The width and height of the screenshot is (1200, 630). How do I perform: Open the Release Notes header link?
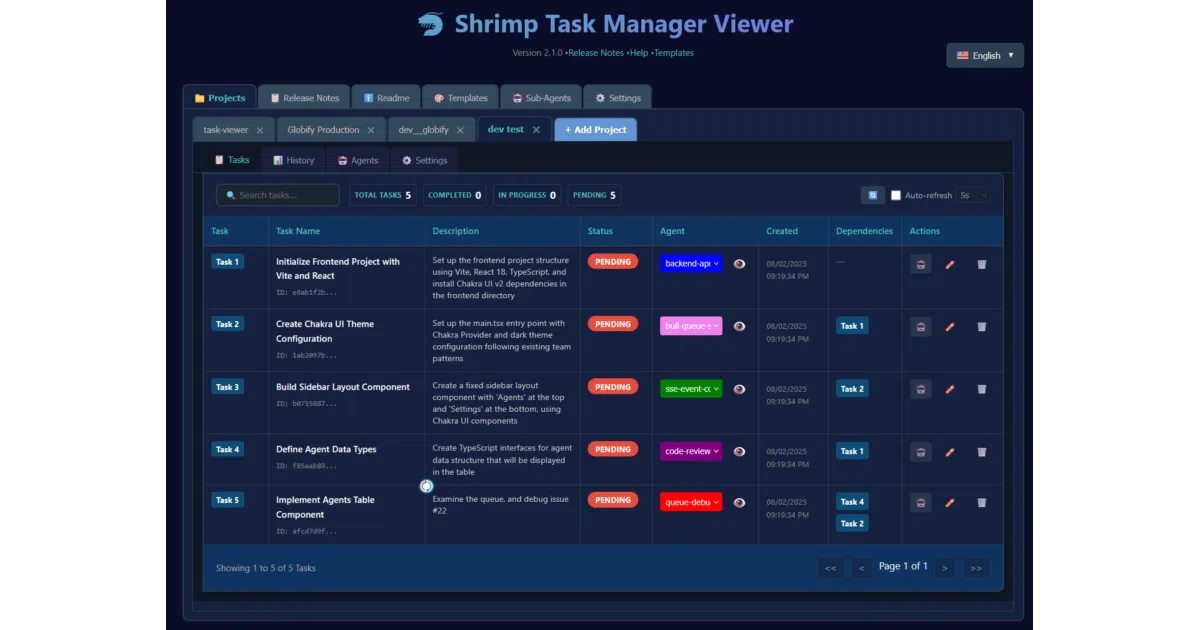[597, 53]
